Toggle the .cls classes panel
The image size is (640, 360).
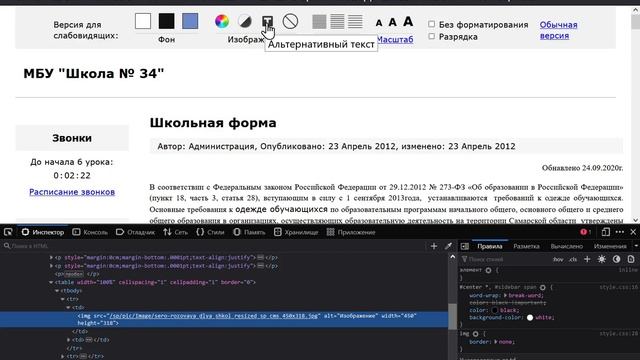click(x=573, y=259)
